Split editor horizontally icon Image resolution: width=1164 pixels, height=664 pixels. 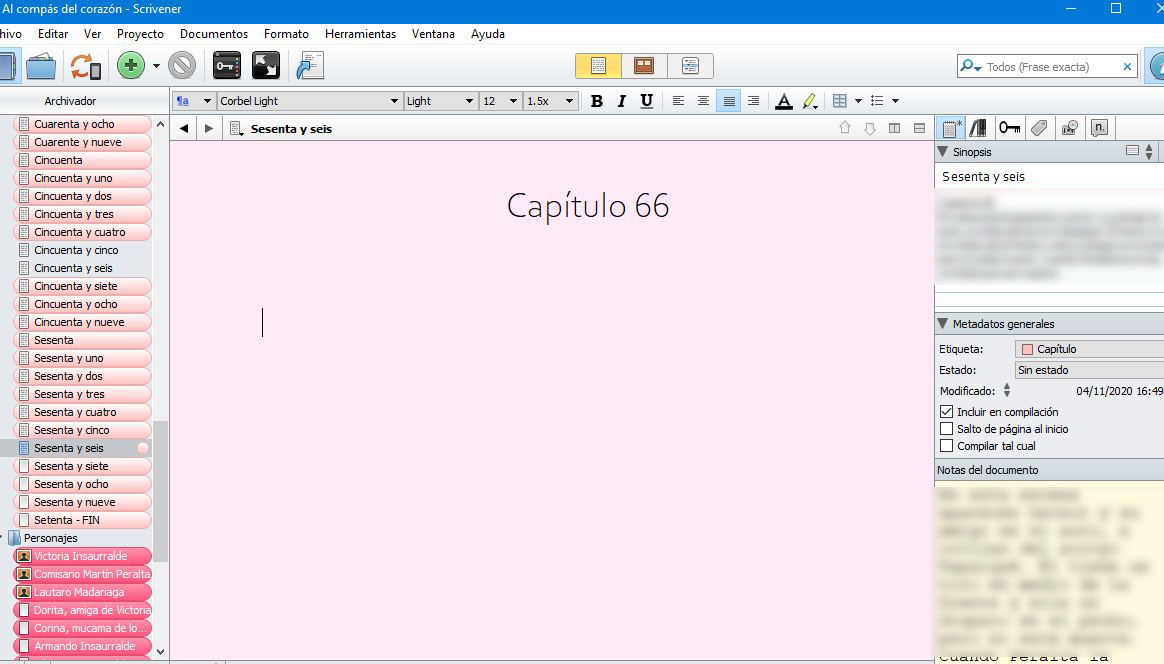[x=919, y=128]
